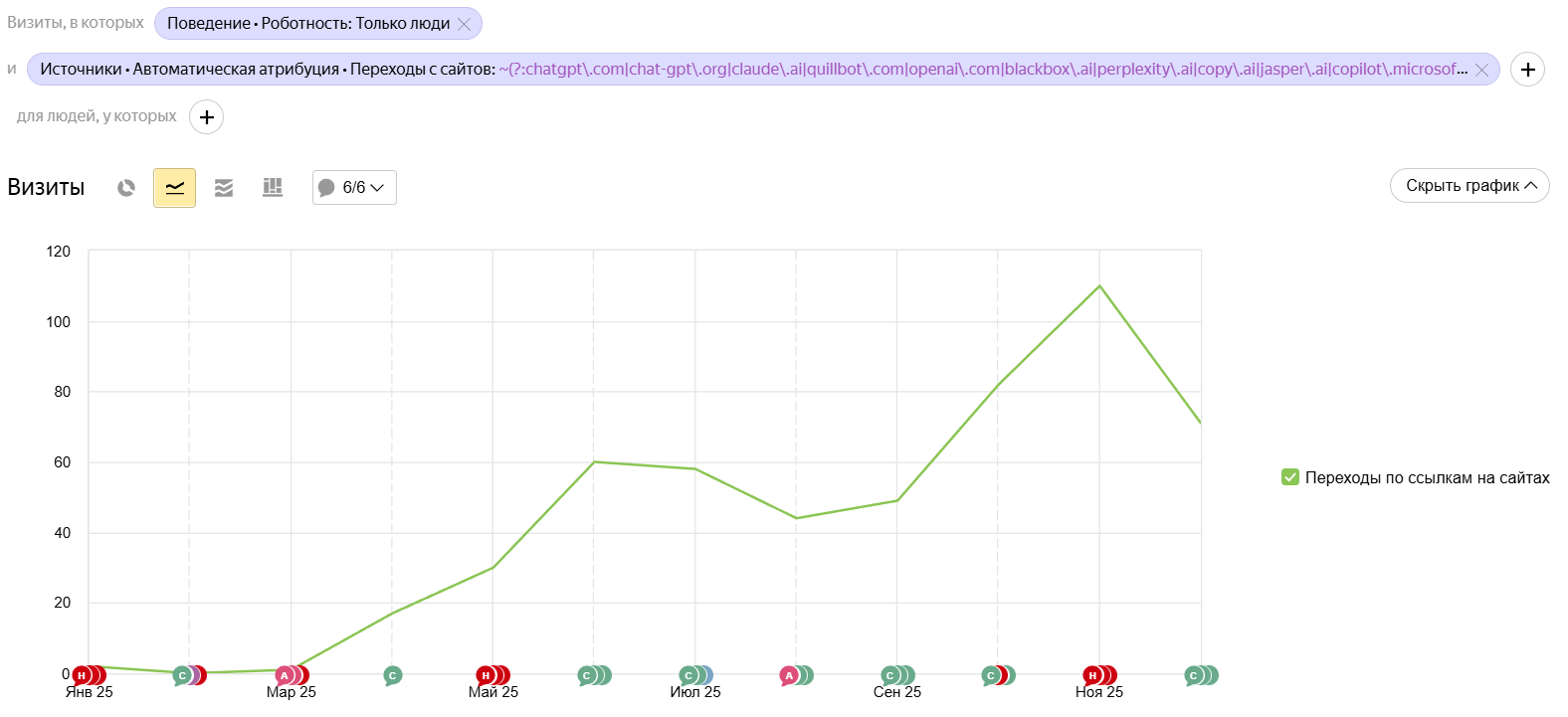Uncheck "Переходы по ссылкам на сайтах" legend checkbox
Screen dimensions: 1568x717
click(1290, 477)
